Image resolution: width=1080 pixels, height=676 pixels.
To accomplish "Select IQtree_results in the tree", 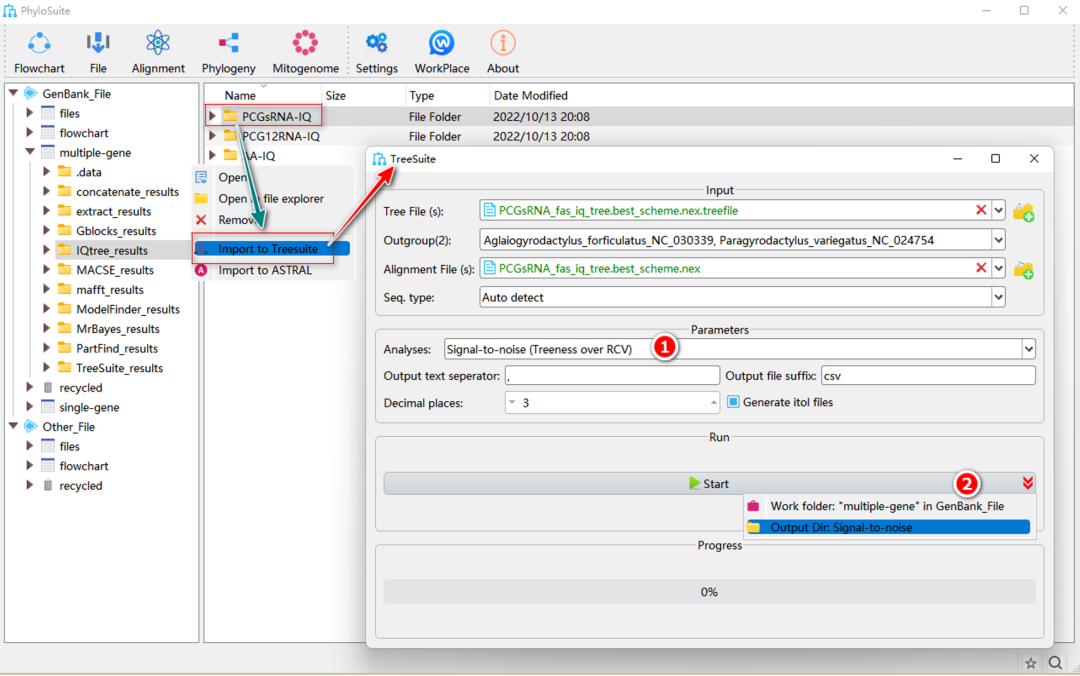I will coord(112,250).
